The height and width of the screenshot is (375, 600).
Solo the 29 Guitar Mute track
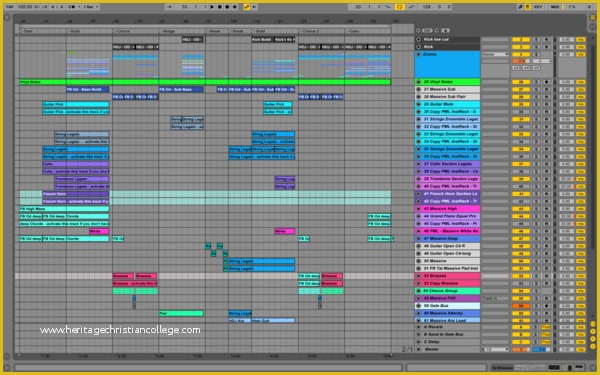tap(537, 104)
